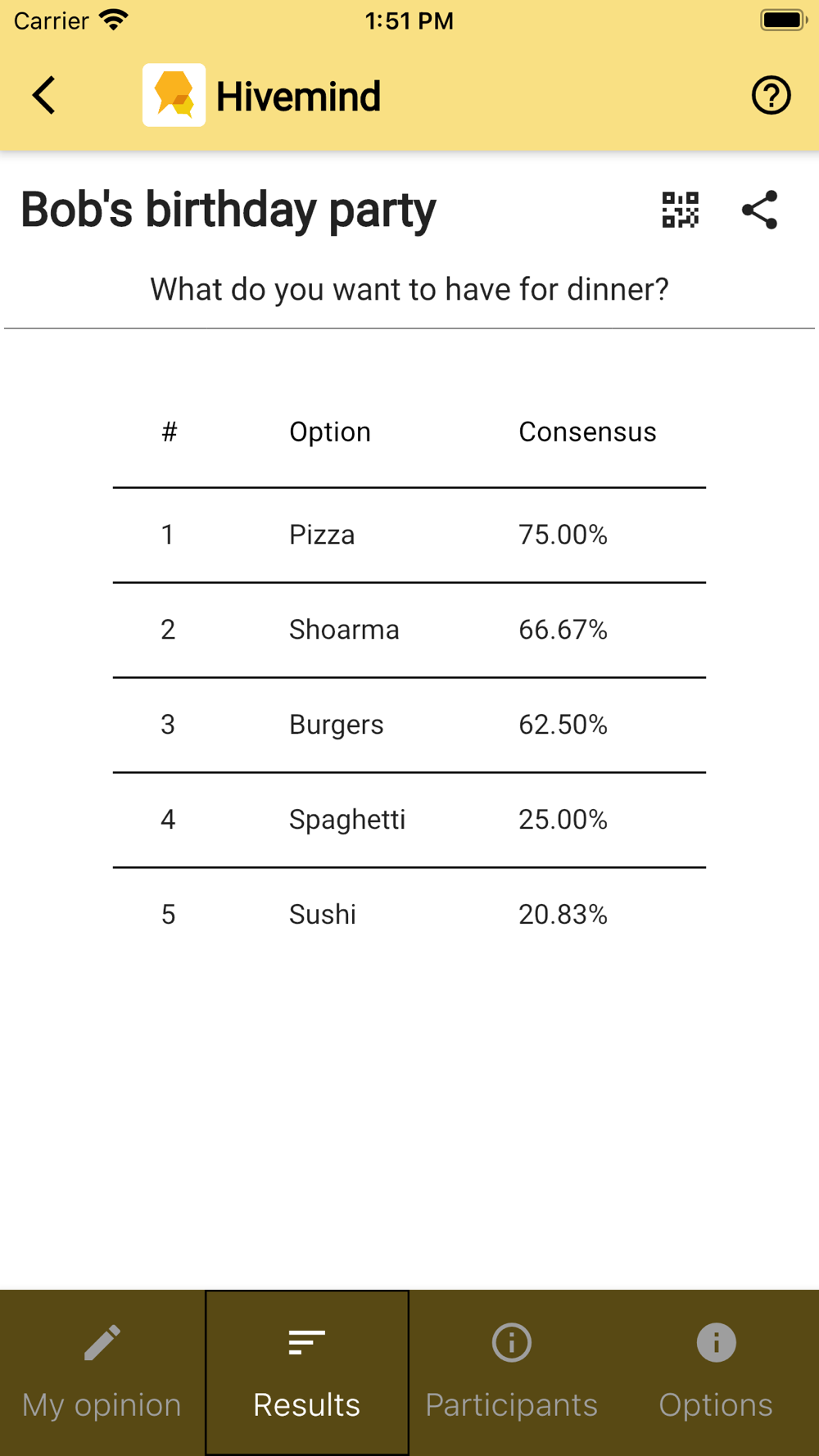The image size is (819, 1456).
Task: Tap the share icon
Action: point(759,210)
